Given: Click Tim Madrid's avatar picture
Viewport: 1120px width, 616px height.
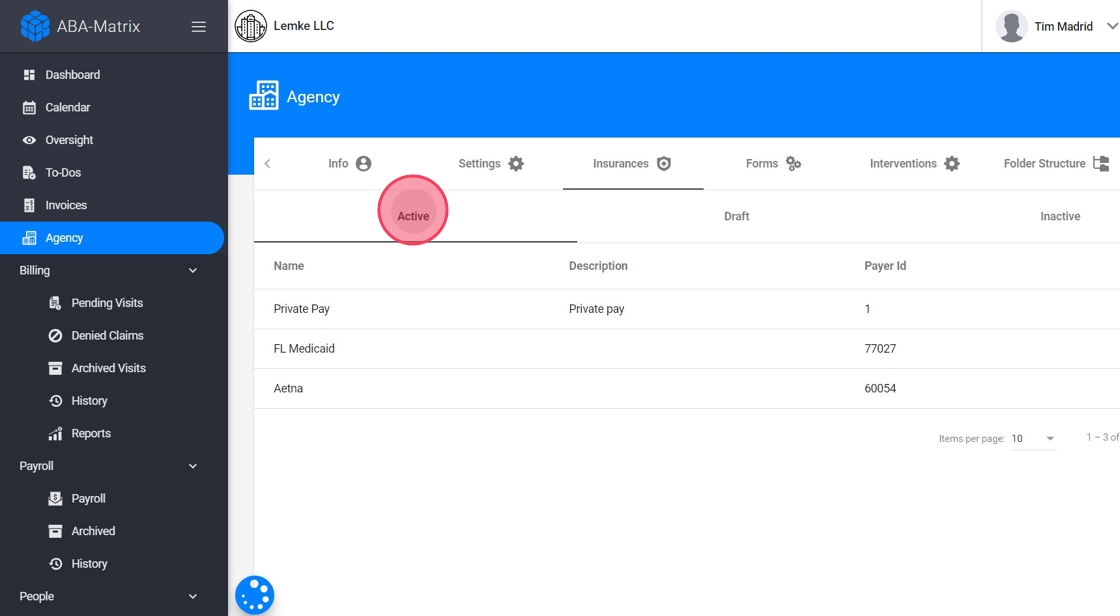Looking at the screenshot, I should click(1011, 26).
